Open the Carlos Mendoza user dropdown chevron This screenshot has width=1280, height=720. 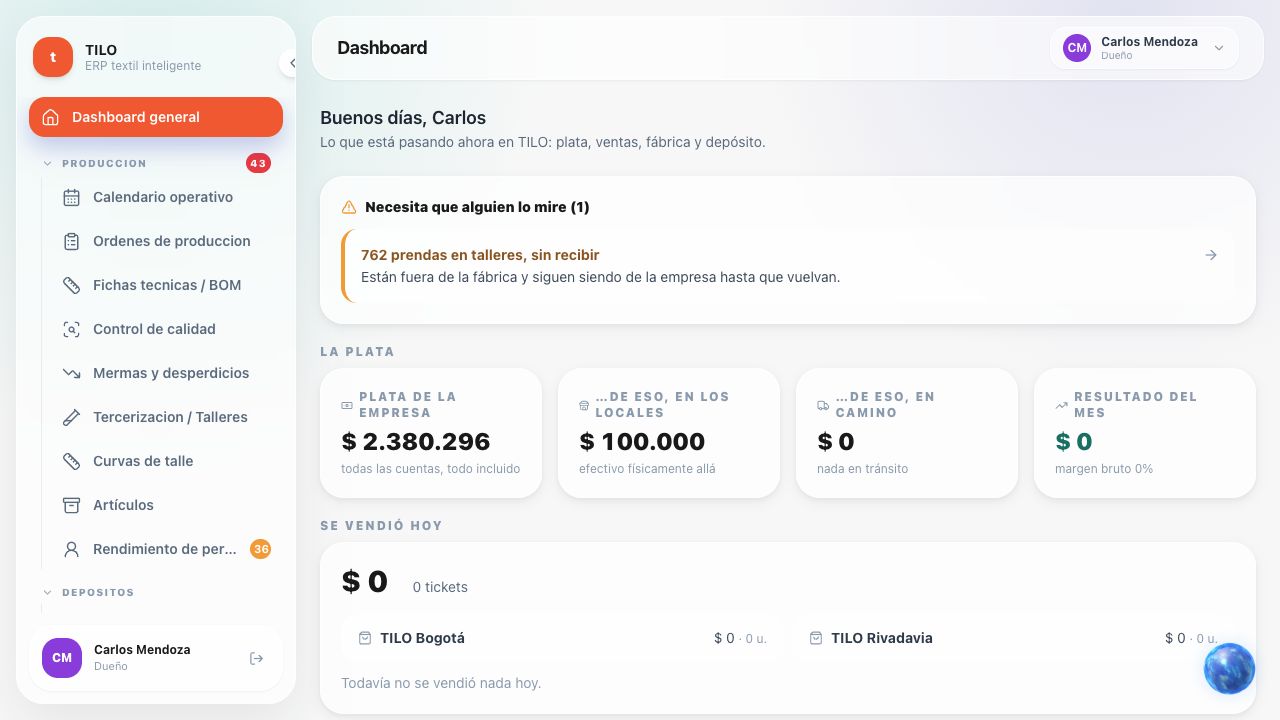[1219, 48]
